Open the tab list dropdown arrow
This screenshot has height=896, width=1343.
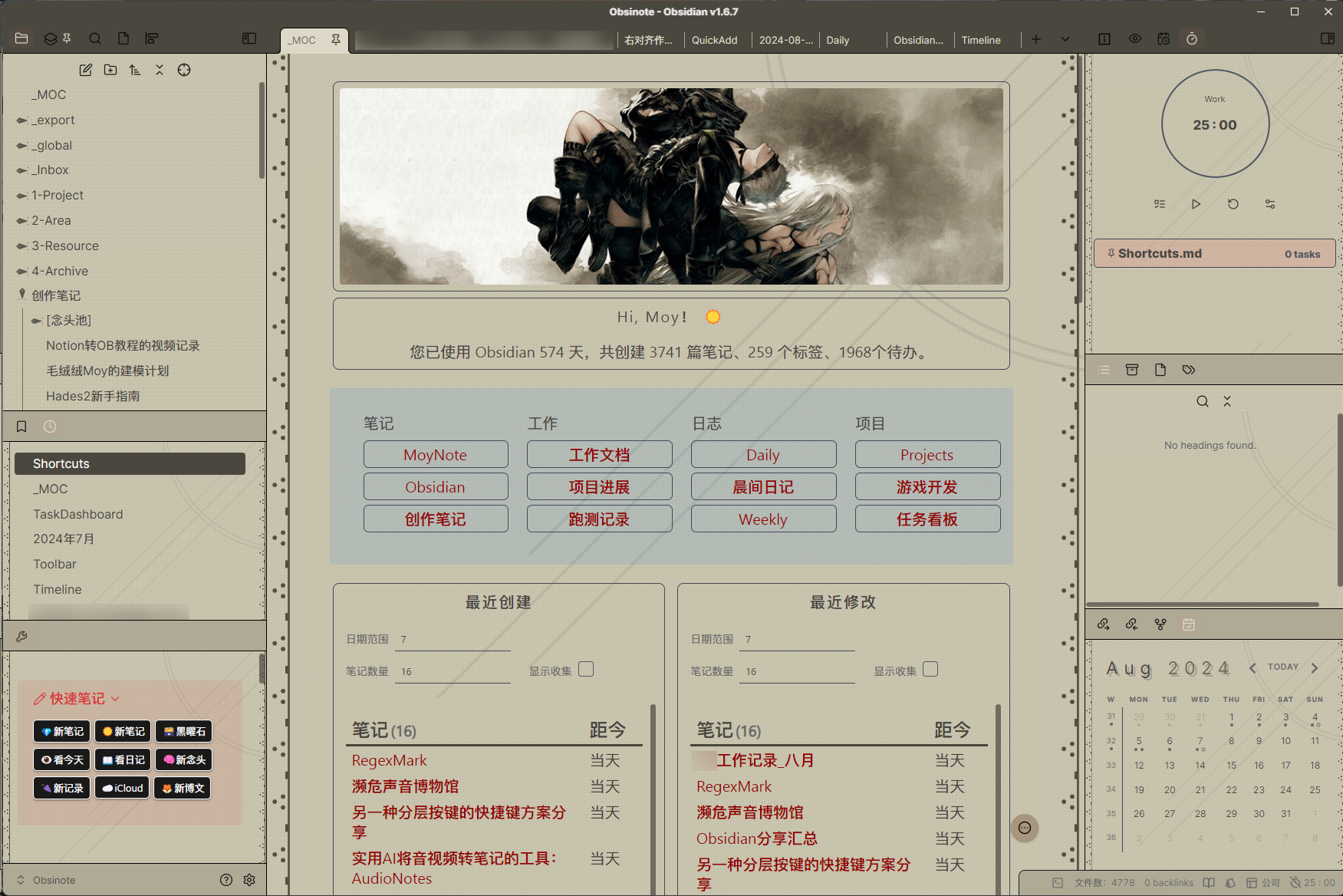(x=1065, y=39)
